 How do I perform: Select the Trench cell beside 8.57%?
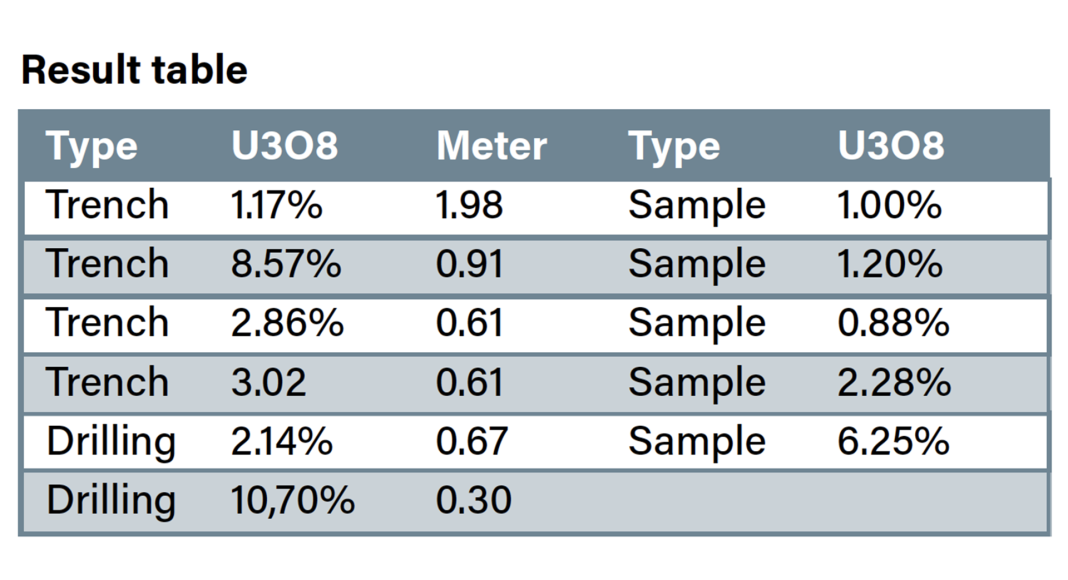click(107, 264)
